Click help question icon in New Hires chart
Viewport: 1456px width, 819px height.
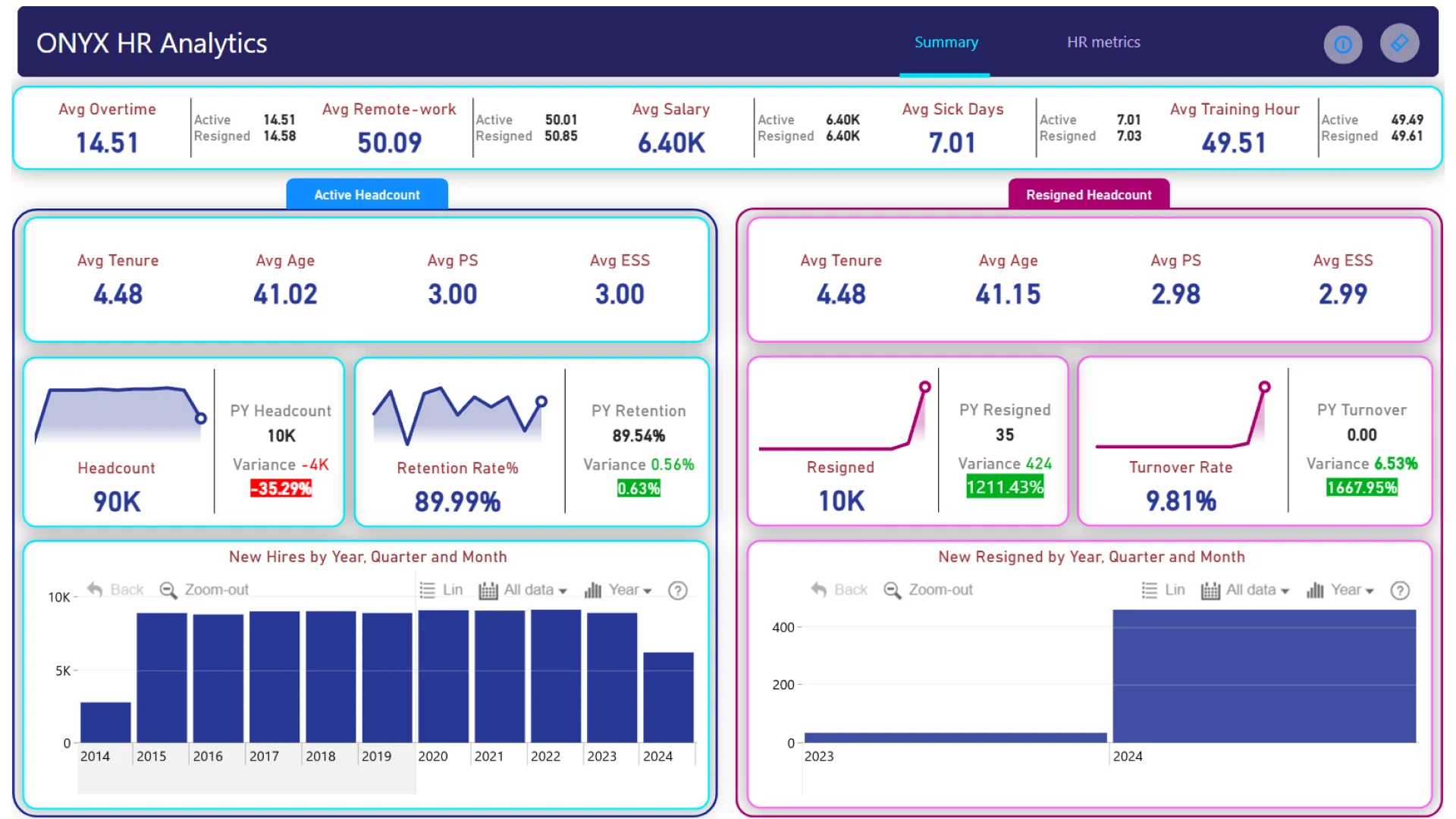point(678,590)
